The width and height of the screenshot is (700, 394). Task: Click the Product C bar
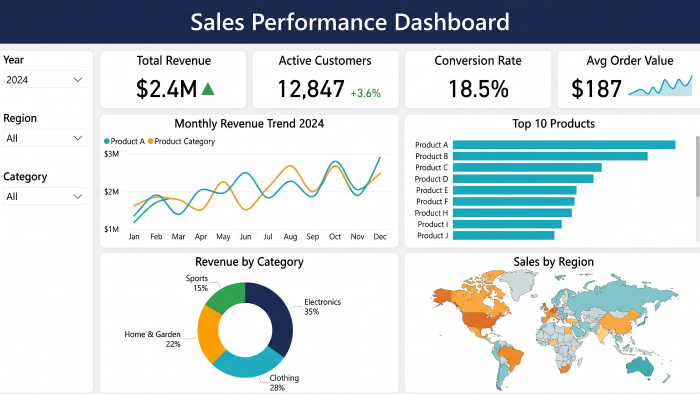tap(527, 167)
